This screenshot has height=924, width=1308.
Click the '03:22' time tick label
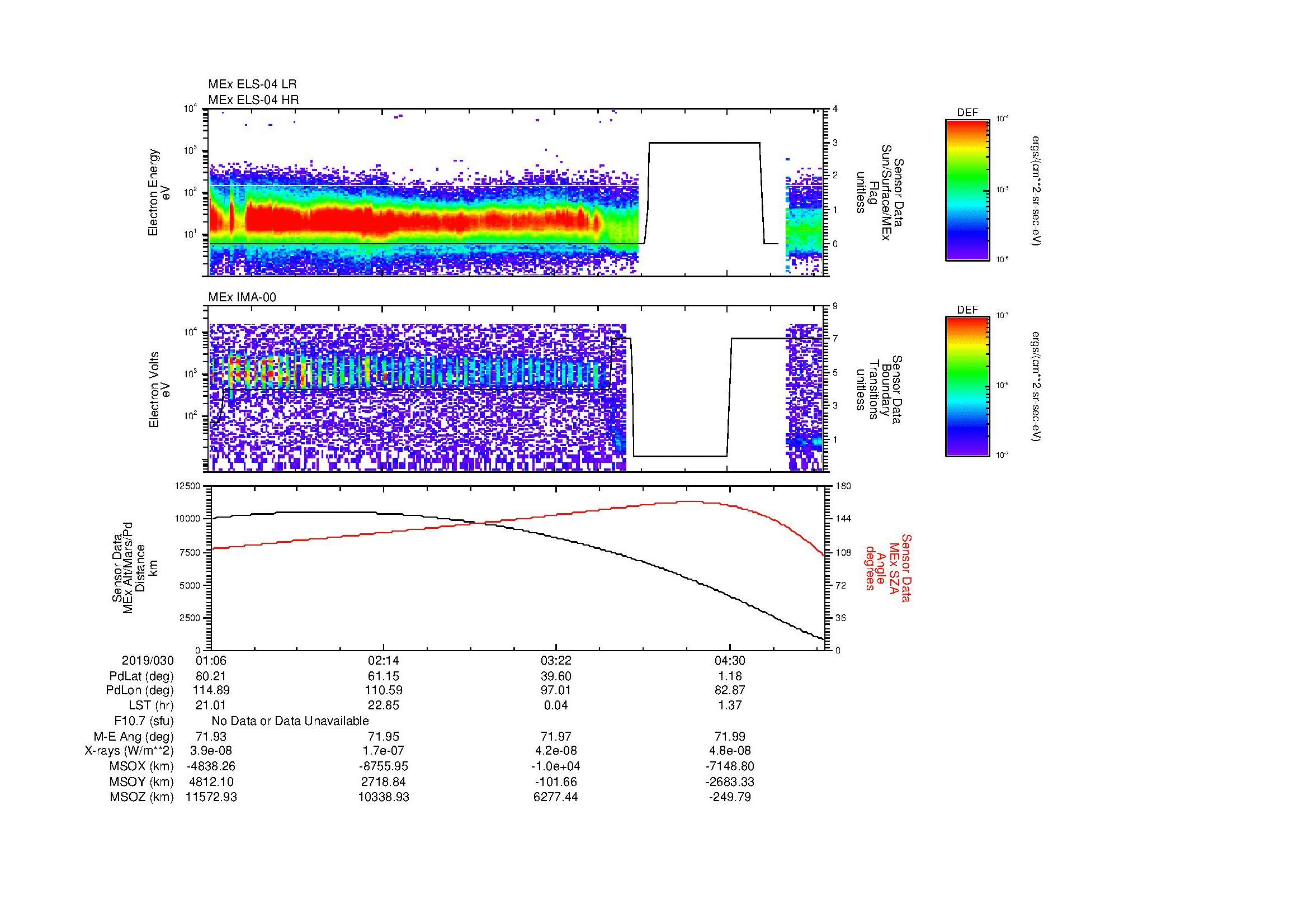(x=556, y=660)
